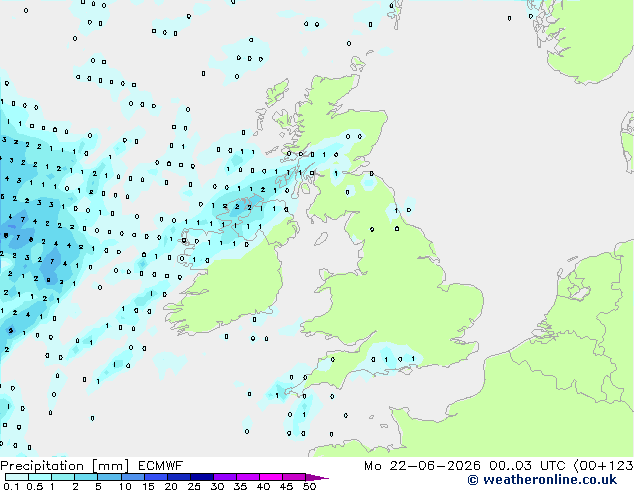634x490 pixels.
Task: Click the 40–45 mm magenta legend swatch
Action: tap(271, 477)
